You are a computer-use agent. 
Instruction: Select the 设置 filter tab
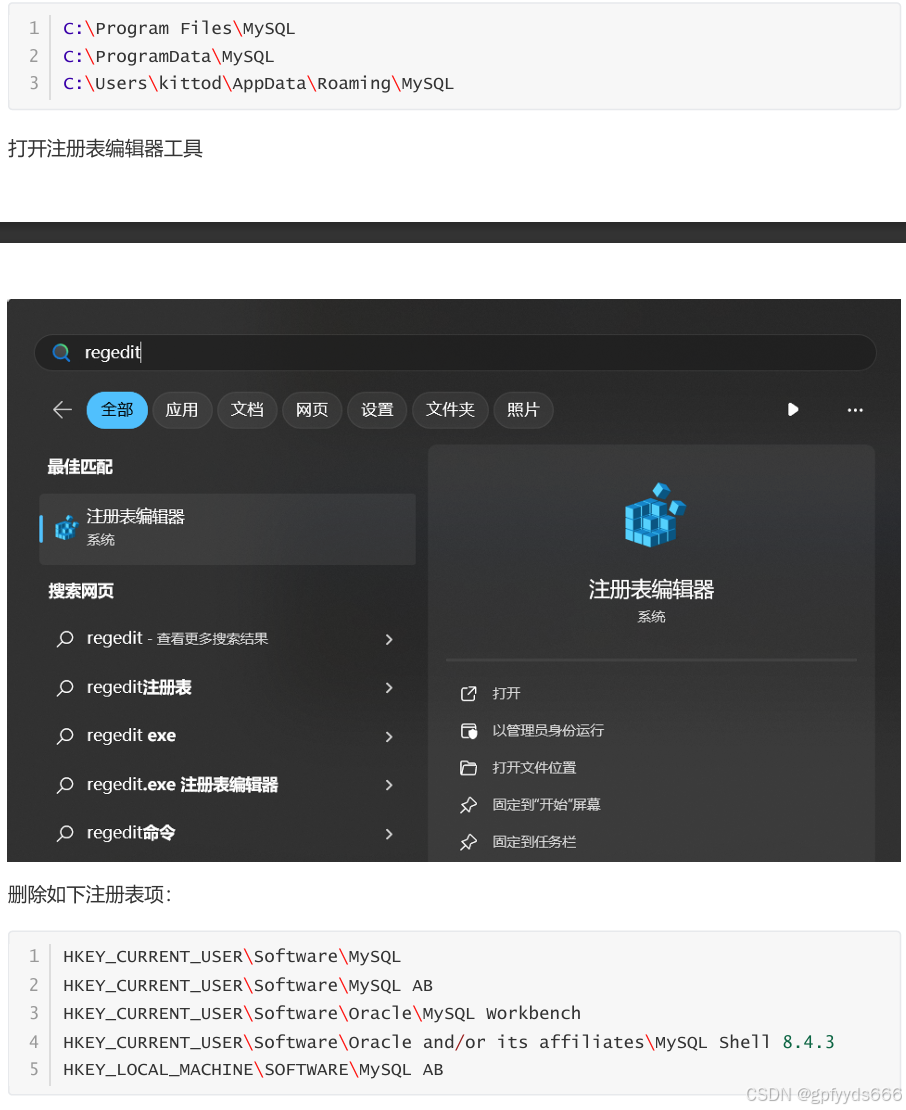[377, 410]
